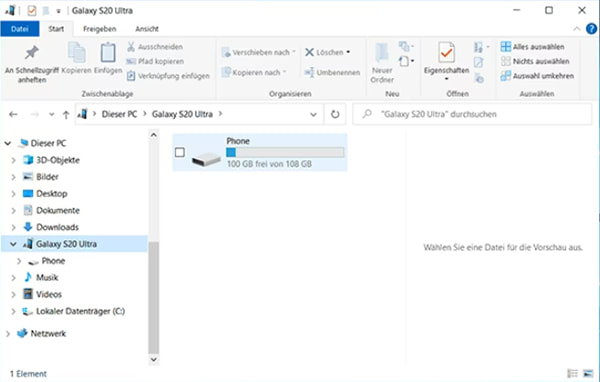Collapse Galaxy S20 Ultra tree node
600x382 pixels.
[13, 244]
